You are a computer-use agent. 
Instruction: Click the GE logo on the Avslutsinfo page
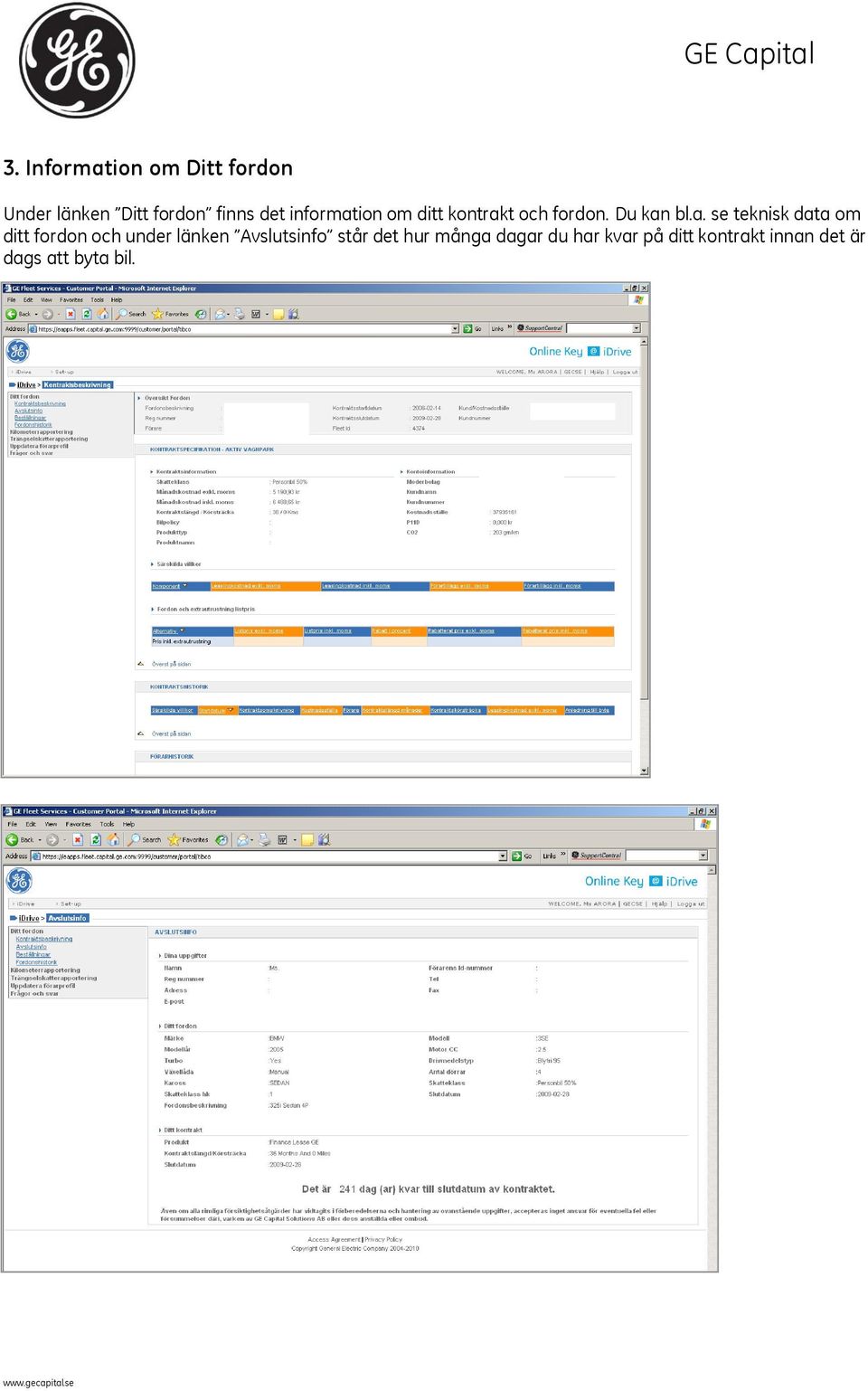pos(19,880)
